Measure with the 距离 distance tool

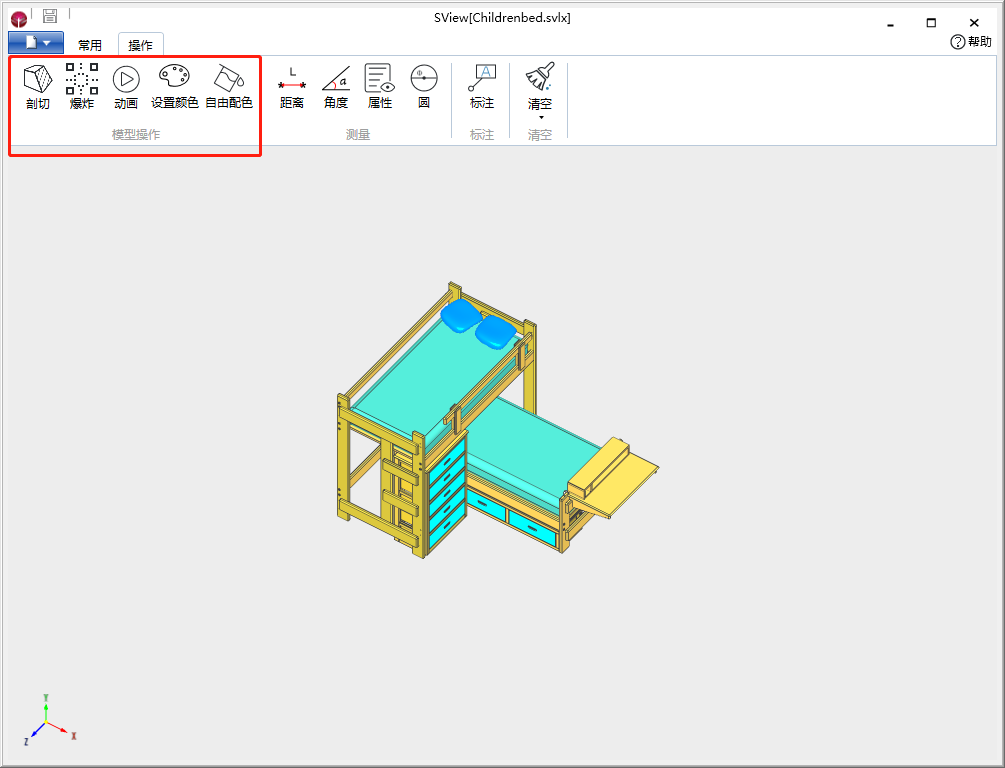coord(292,87)
